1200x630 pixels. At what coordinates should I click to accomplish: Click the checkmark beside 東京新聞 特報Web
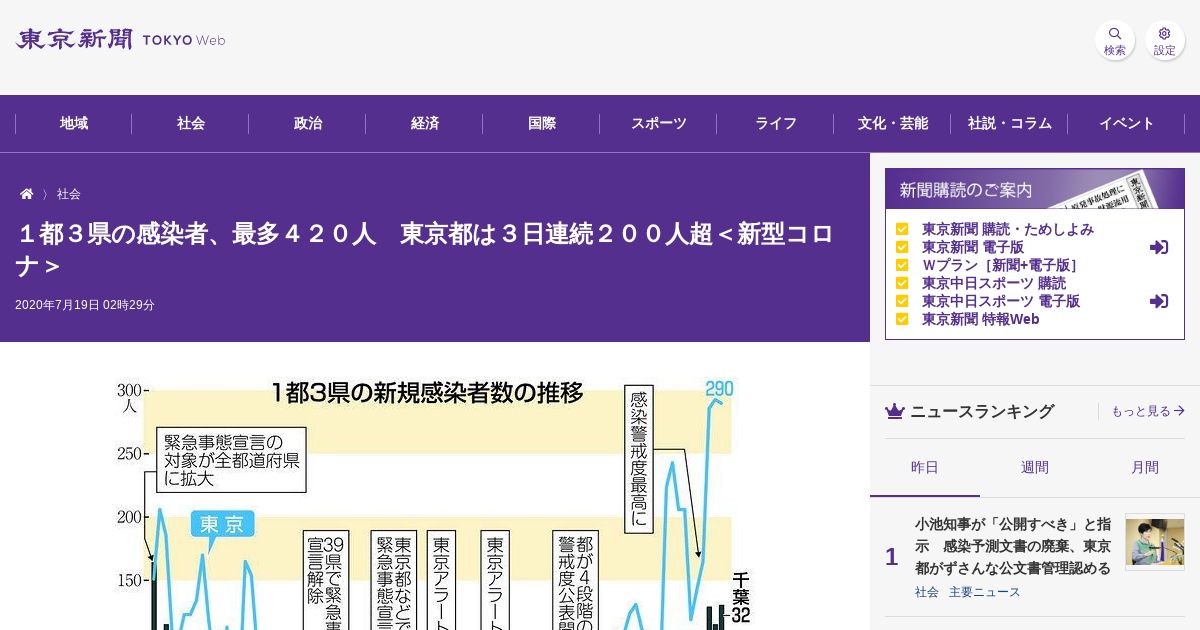tap(902, 319)
